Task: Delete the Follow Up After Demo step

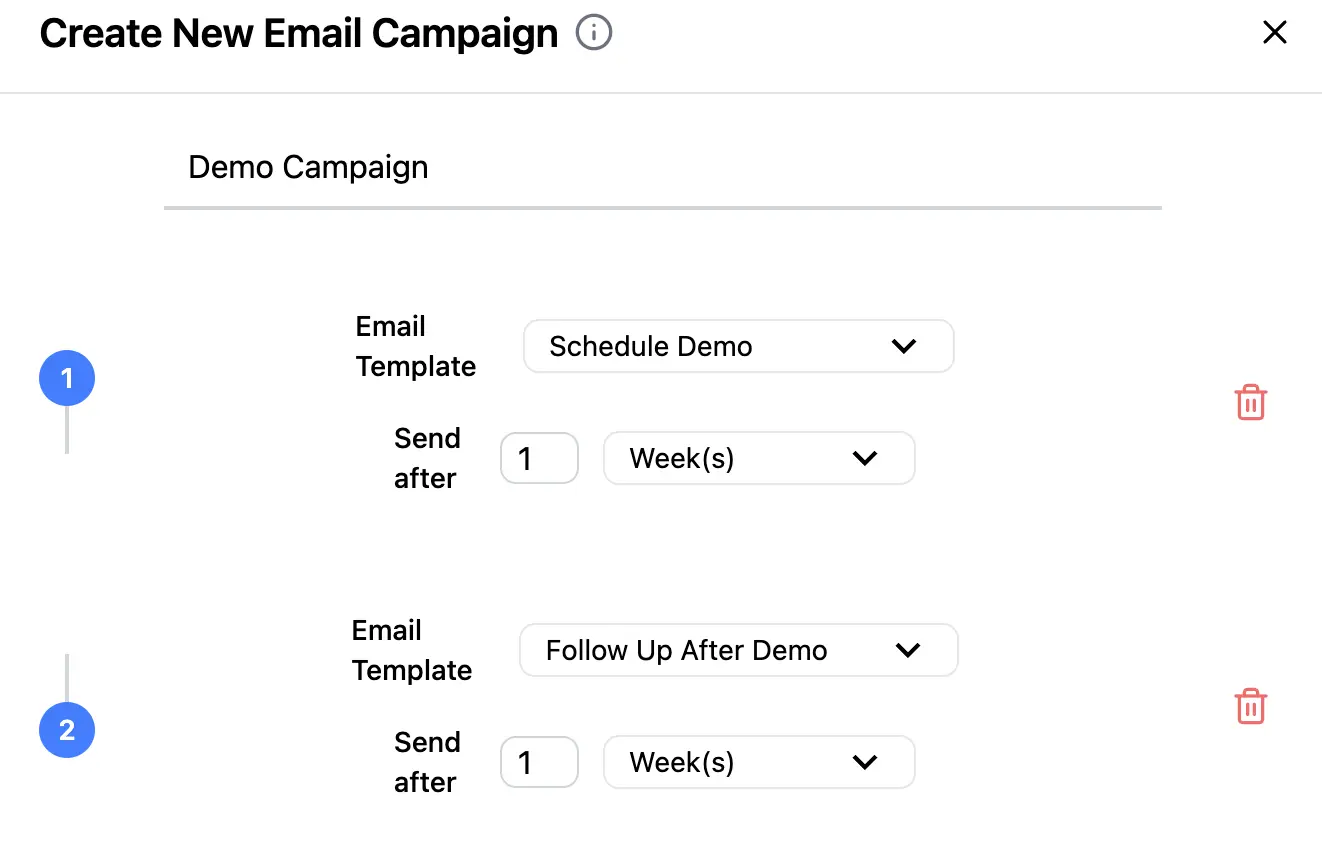Action: coord(1251,706)
